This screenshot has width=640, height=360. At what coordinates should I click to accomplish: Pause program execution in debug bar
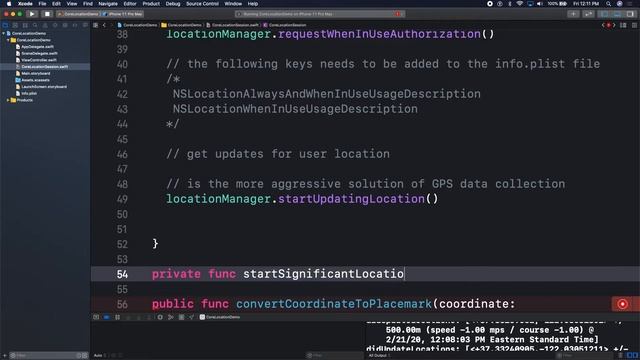coord(117,317)
